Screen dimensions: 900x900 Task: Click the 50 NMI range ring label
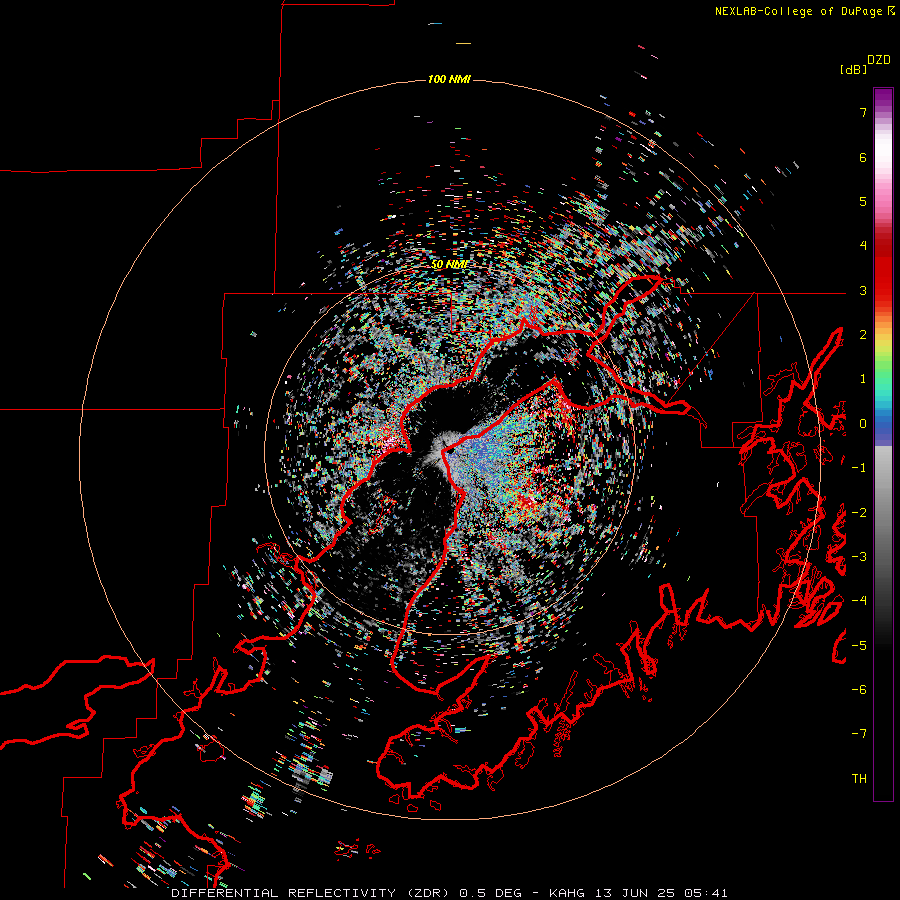pyautogui.click(x=449, y=264)
